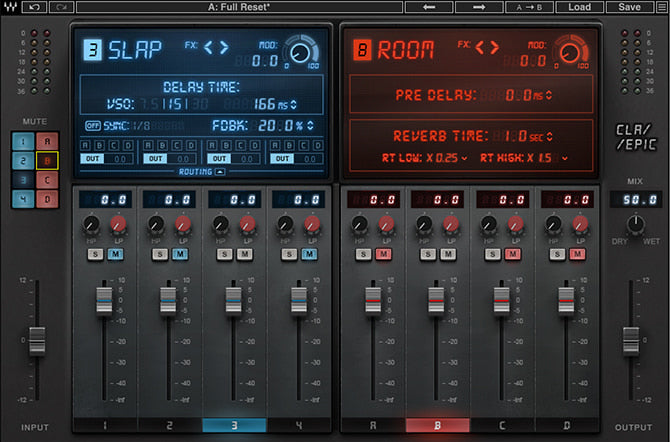
Task: Select OUT in first routing group
Action: 92,159
